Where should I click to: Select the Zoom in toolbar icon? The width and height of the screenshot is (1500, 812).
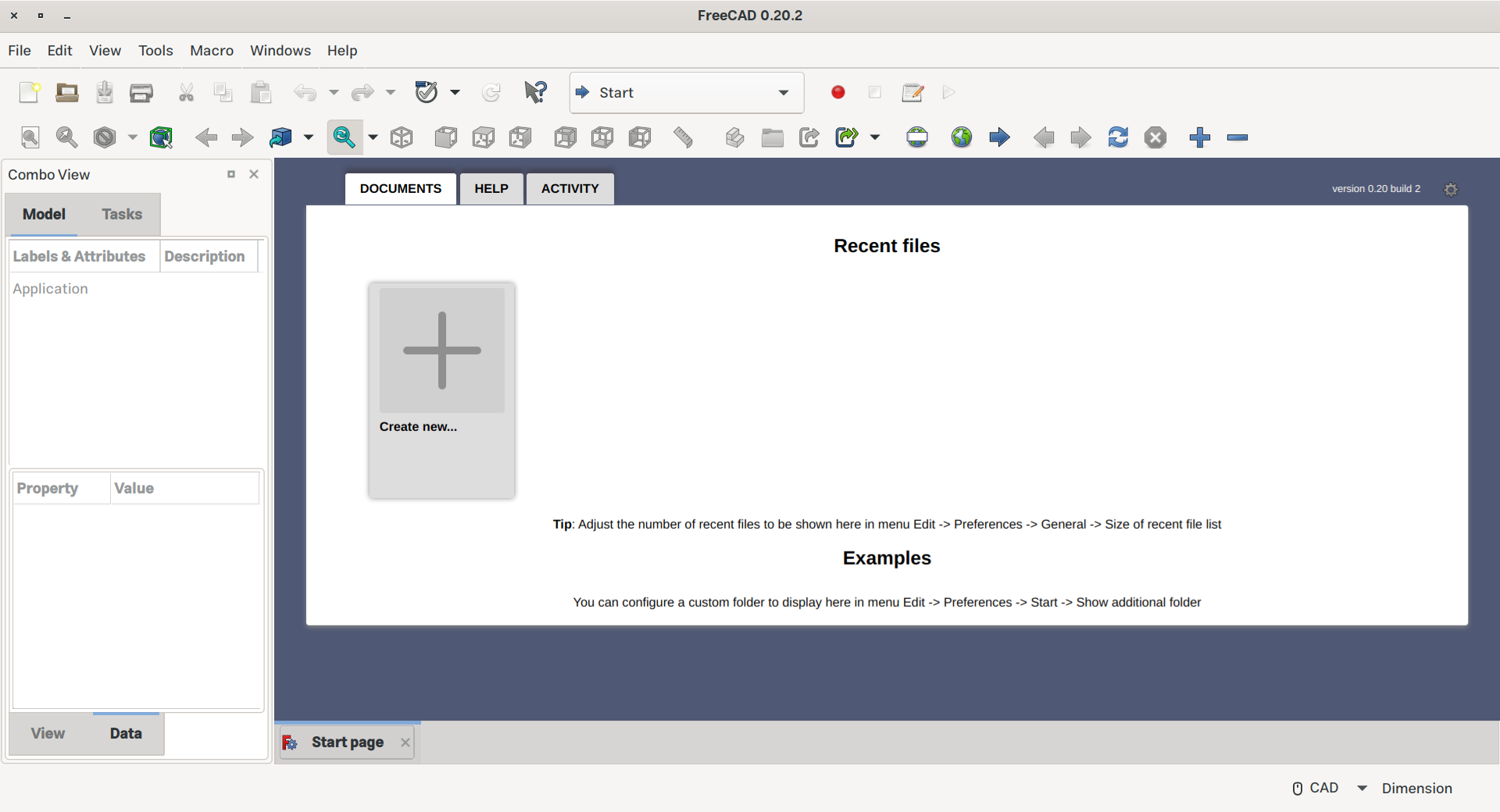[1199, 137]
